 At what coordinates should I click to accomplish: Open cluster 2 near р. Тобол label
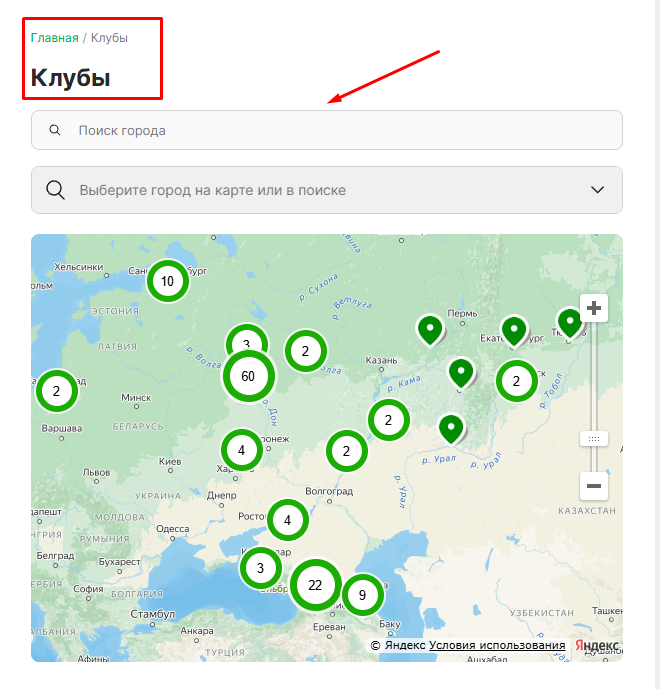(x=517, y=381)
